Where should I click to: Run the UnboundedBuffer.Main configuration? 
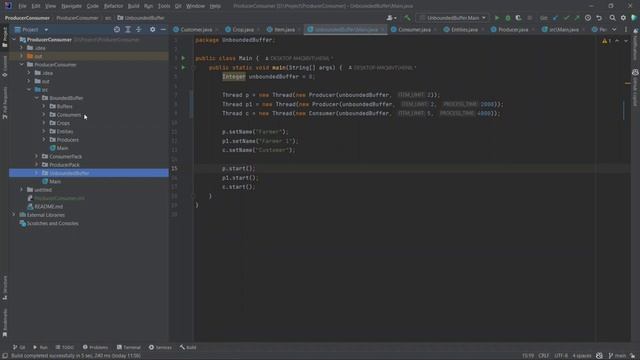click(497, 18)
